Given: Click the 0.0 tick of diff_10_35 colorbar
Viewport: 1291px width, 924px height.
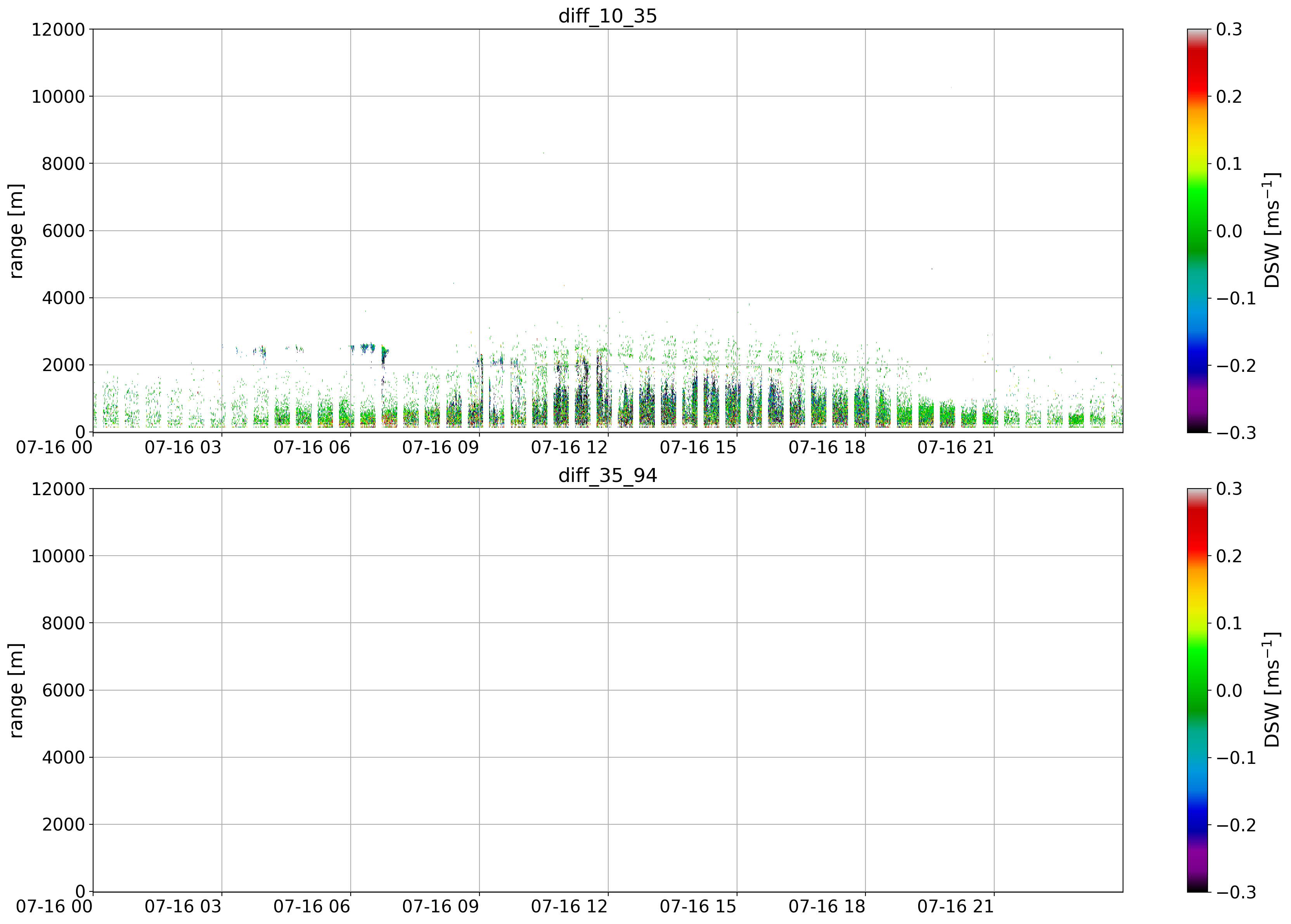Looking at the screenshot, I should click(1230, 231).
